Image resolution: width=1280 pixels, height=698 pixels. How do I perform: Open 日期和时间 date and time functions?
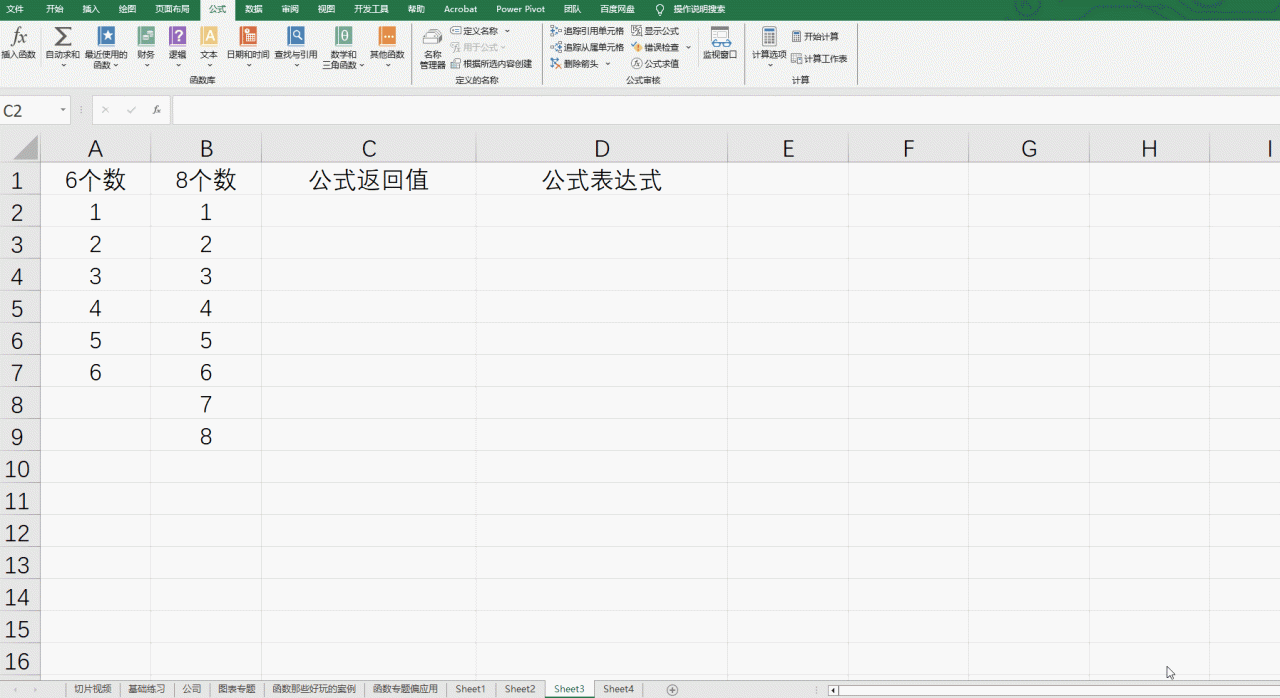(247, 47)
